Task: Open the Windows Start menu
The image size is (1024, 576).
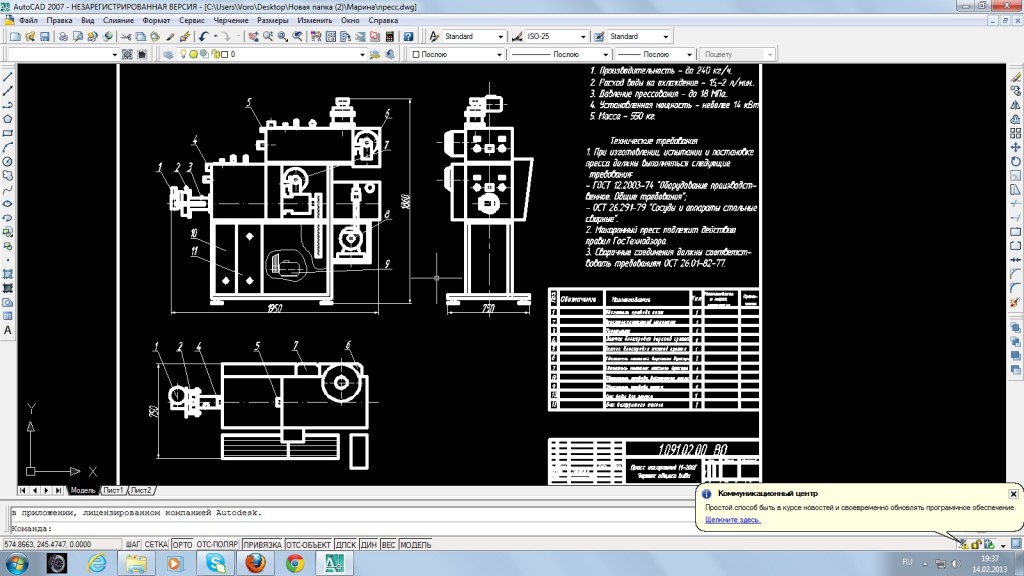Action: [x=17, y=563]
